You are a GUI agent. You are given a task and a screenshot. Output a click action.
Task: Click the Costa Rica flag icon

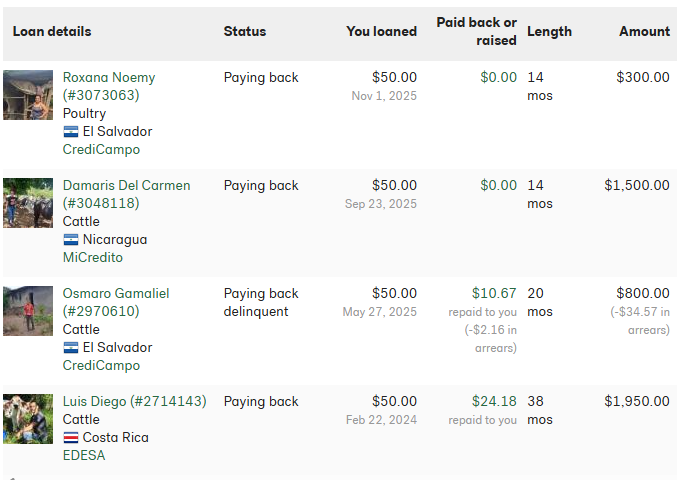click(x=70, y=438)
